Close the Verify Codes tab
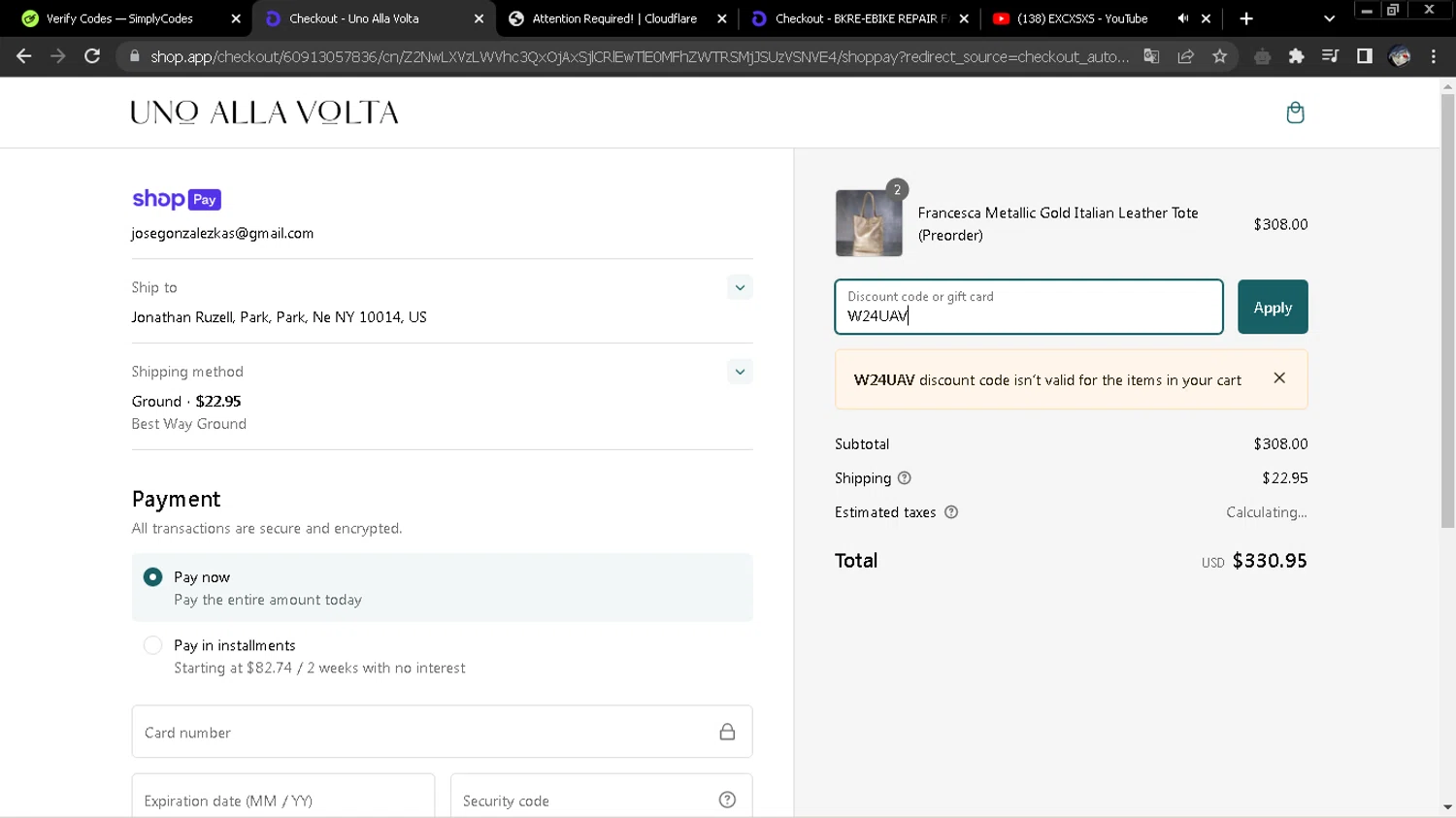The image size is (1456, 818). [236, 18]
